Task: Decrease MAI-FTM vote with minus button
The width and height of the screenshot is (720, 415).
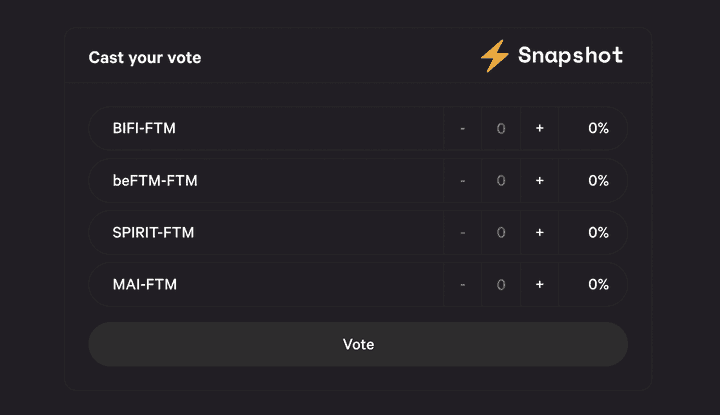Action: [x=462, y=284]
